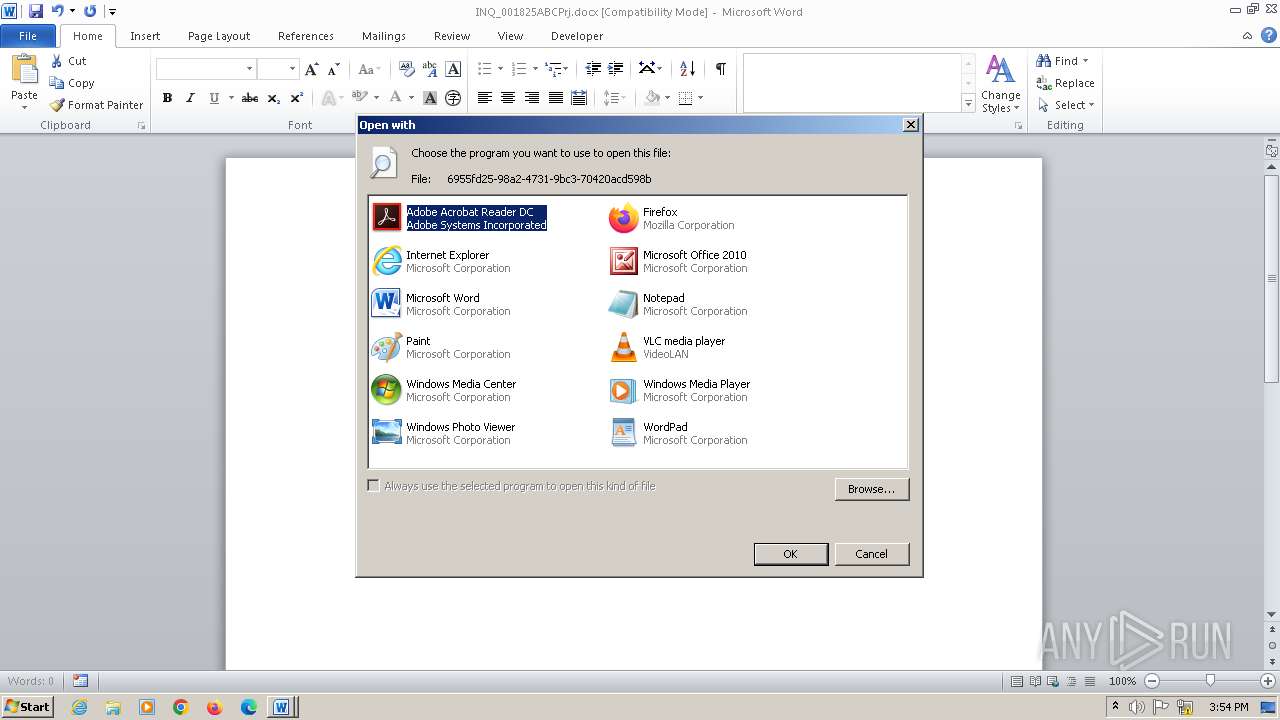This screenshot has width=1280, height=720.
Task: Expand the Select dropdown in Editing
Action: point(1066,105)
